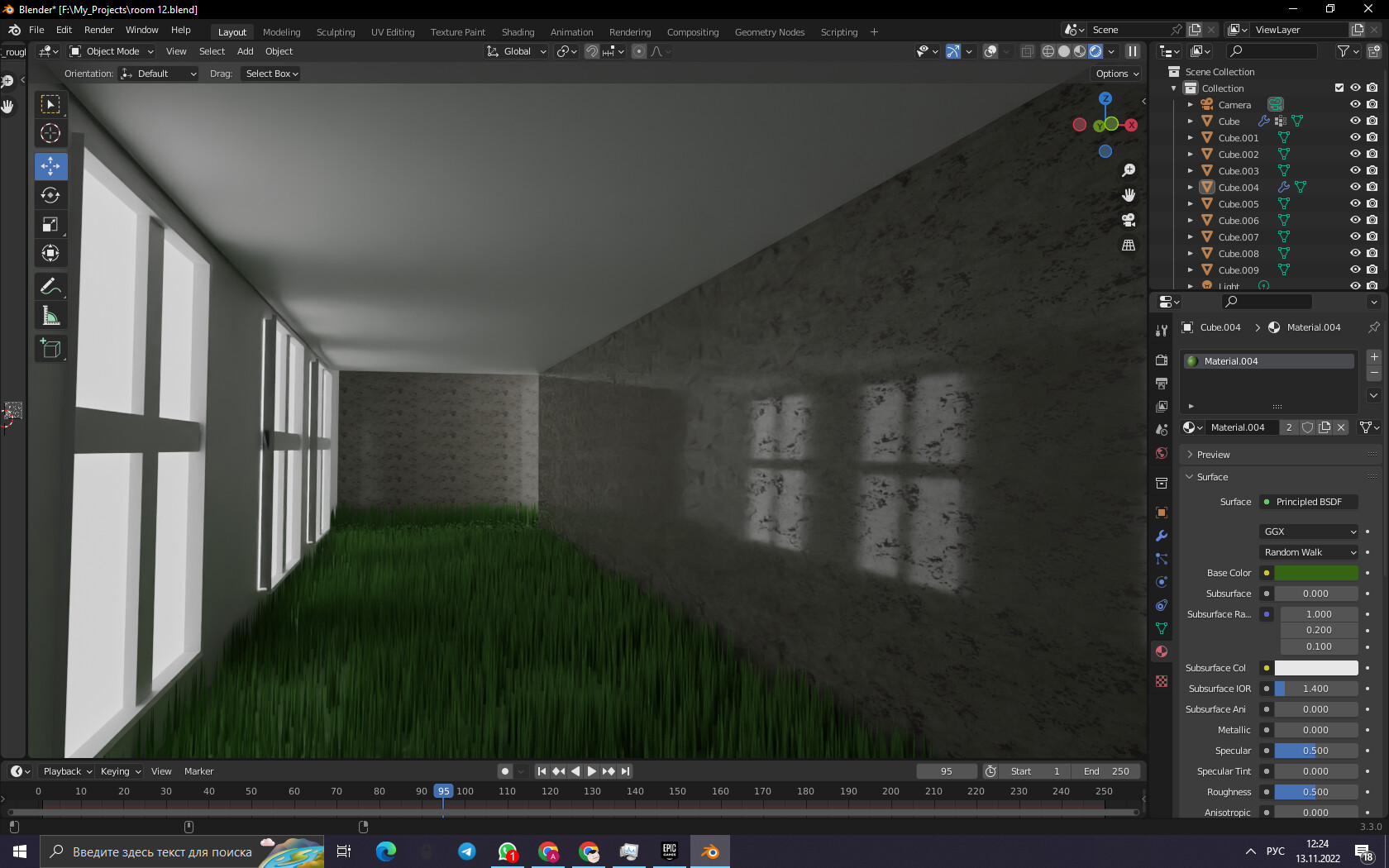Open the Object Mode dropdown
This screenshot has width=1389, height=868.
coord(112,51)
